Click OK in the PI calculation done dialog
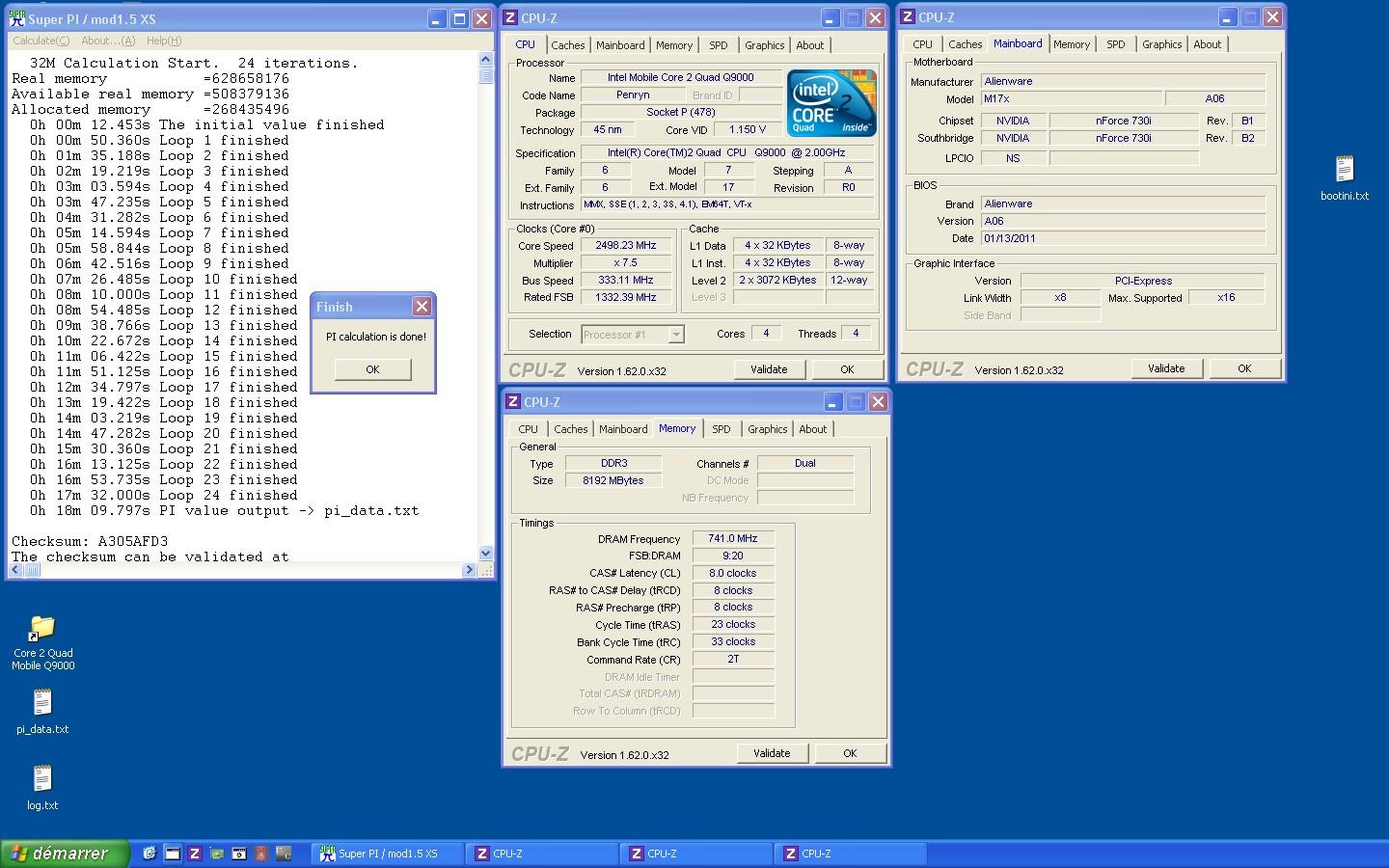 (x=372, y=369)
